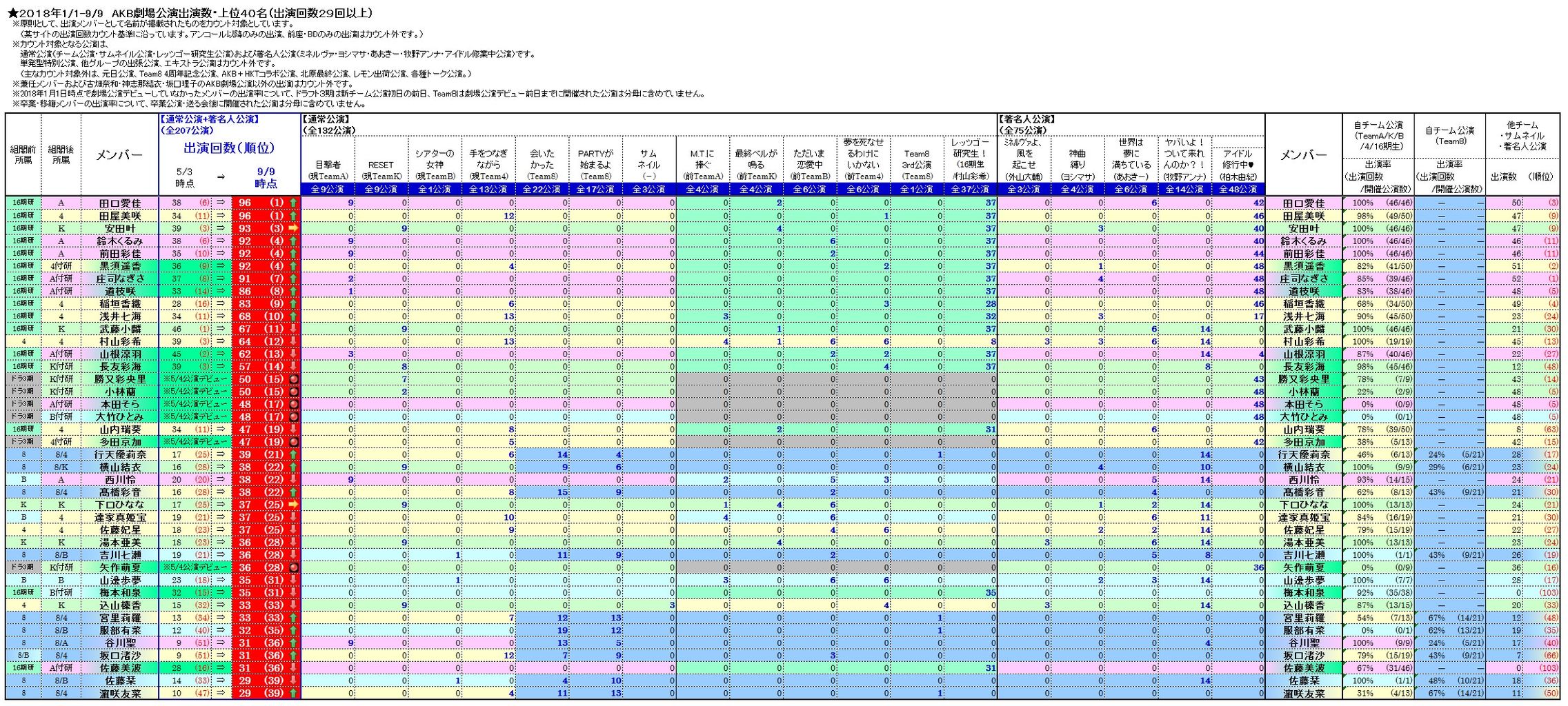Select the red down arrow for 佐藤美波
Image resolution: width=1568 pixels, height=706 pixels.
(293, 668)
